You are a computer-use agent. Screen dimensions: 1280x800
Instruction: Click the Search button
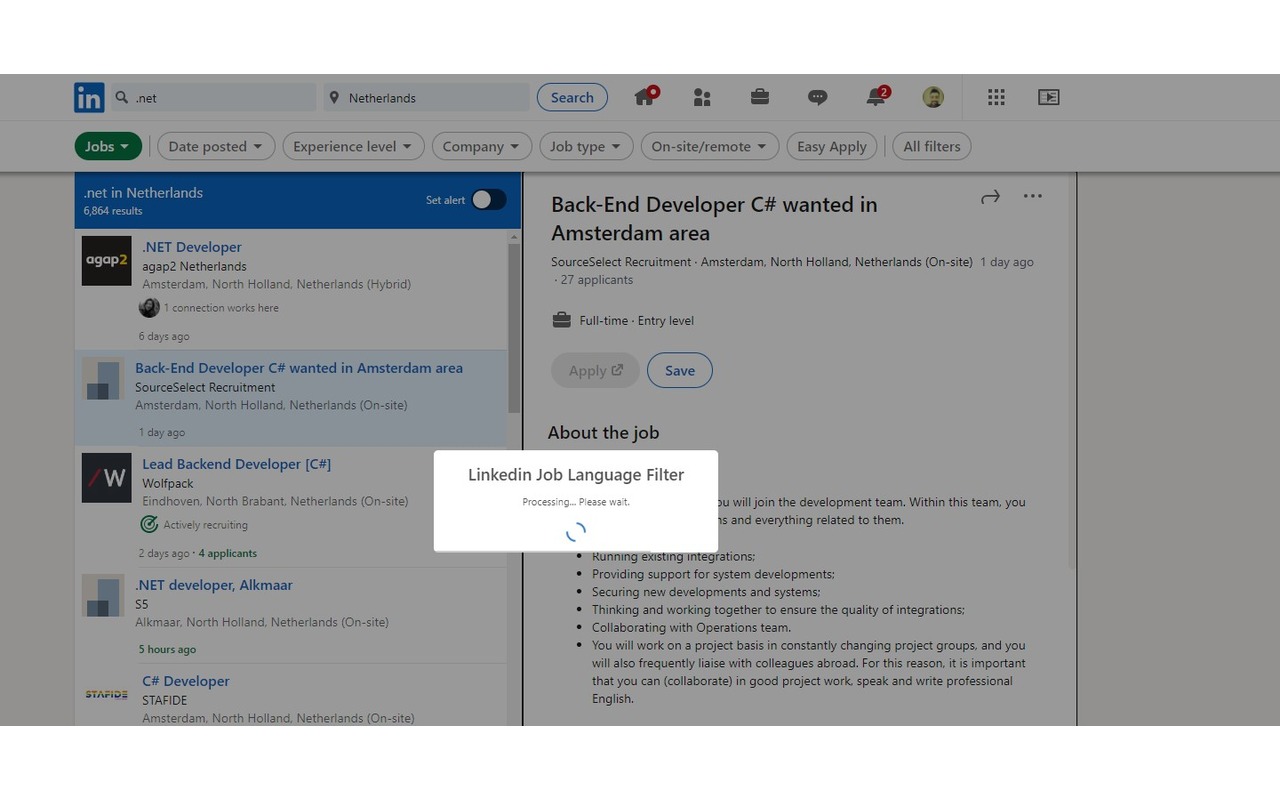click(572, 97)
